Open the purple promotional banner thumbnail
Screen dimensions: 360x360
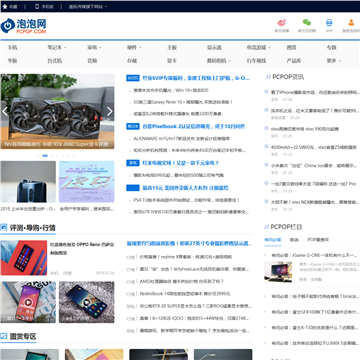pyautogui.click(x=87, y=182)
